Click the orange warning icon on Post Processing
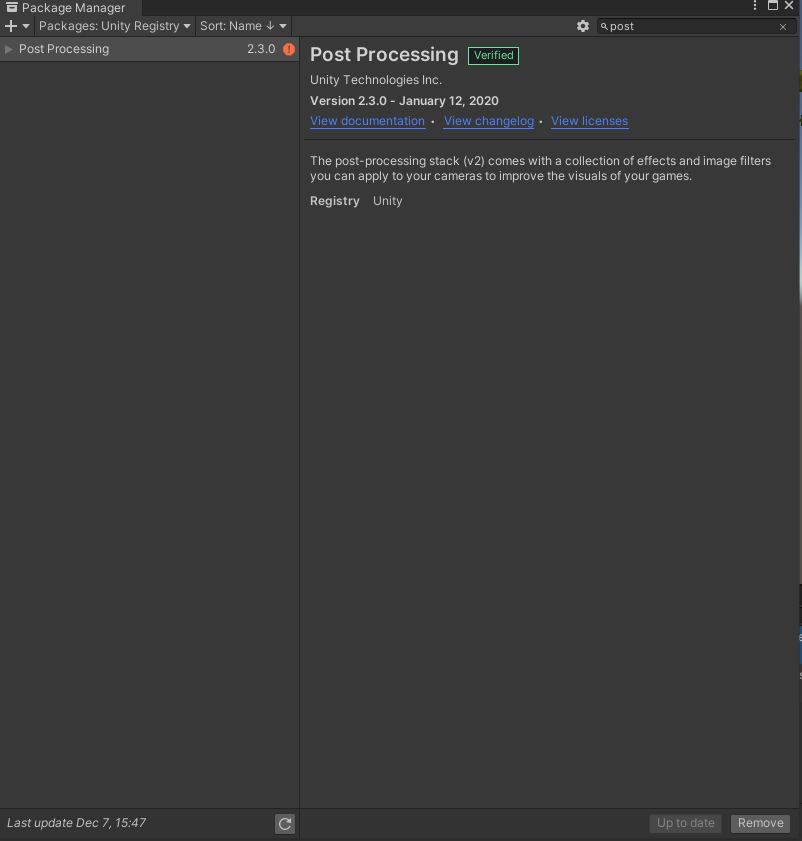Screen dimensions: 802x841 289,49
